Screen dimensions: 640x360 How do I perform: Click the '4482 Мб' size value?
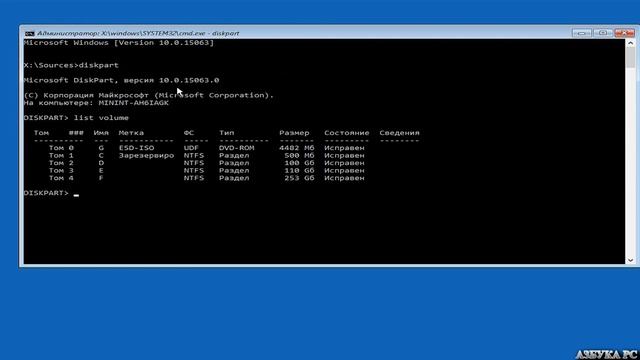[297, 148]
